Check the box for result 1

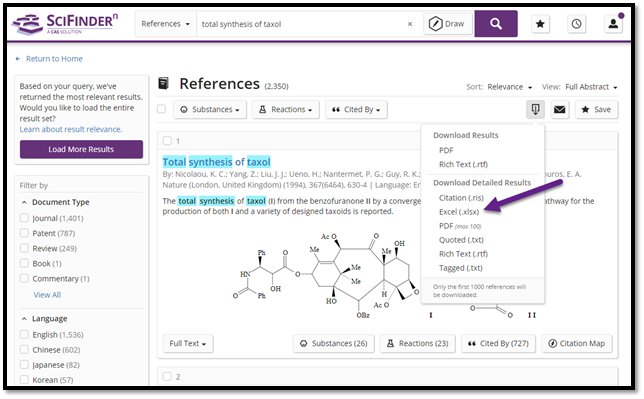(x=167, y=141)
